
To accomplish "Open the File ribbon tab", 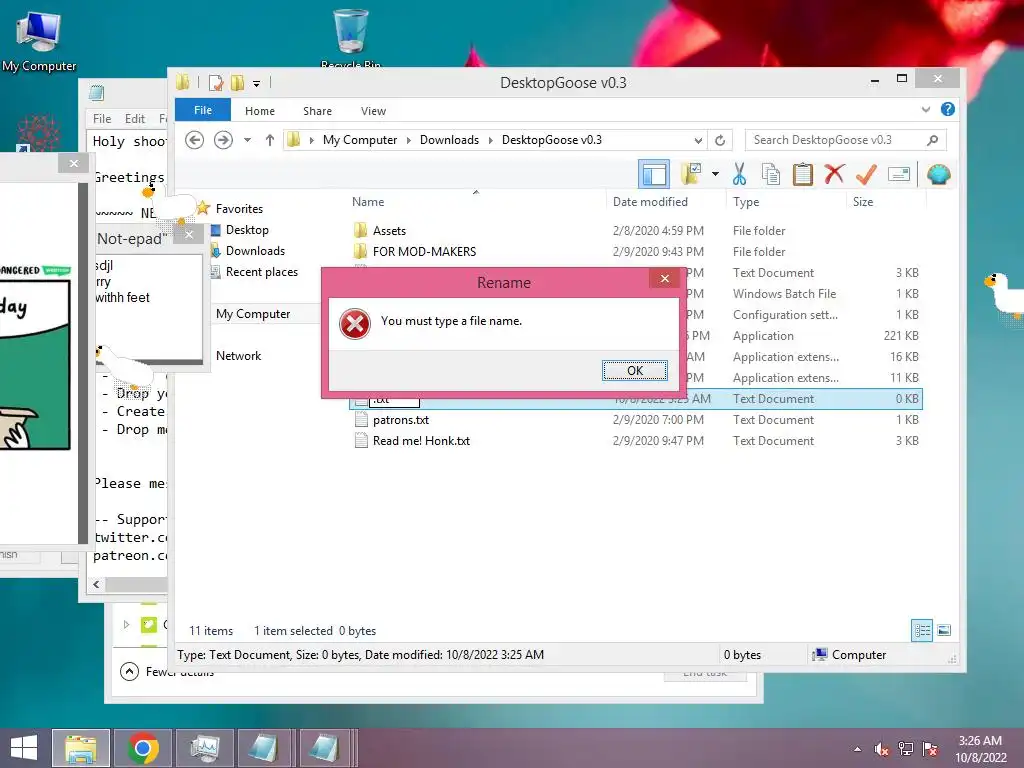I will coord(203,110).
